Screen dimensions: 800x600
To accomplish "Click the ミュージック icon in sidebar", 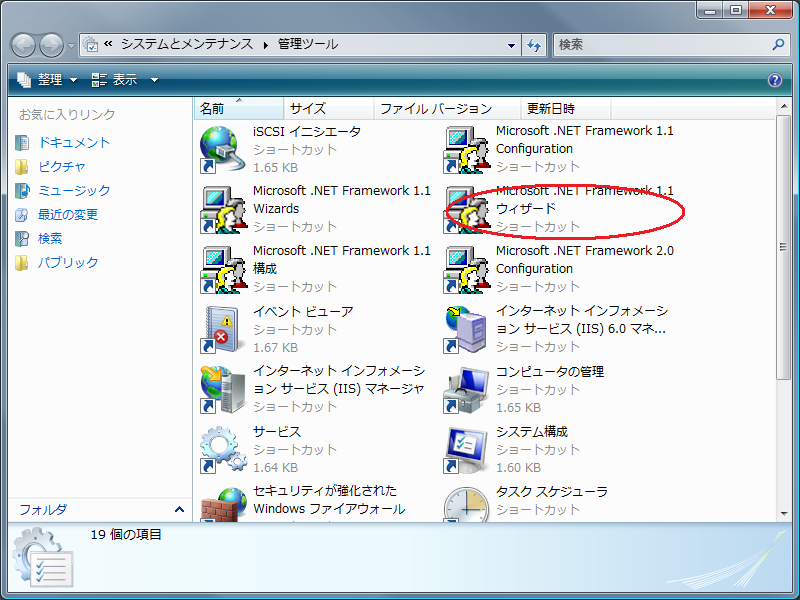I will 22,191.
